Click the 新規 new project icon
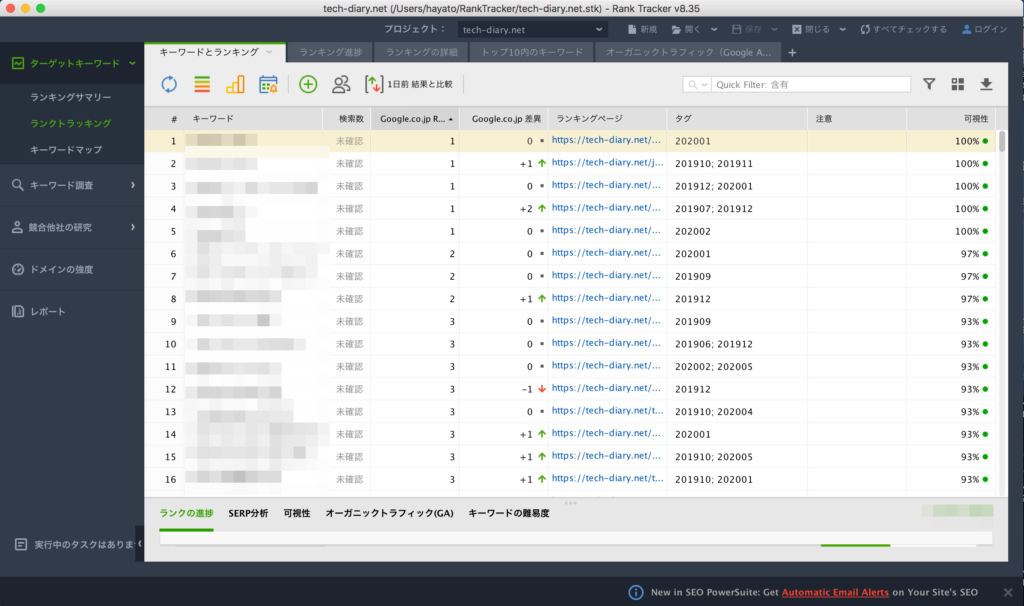Viewport: 1024px width, 606px height. point(632,29)
